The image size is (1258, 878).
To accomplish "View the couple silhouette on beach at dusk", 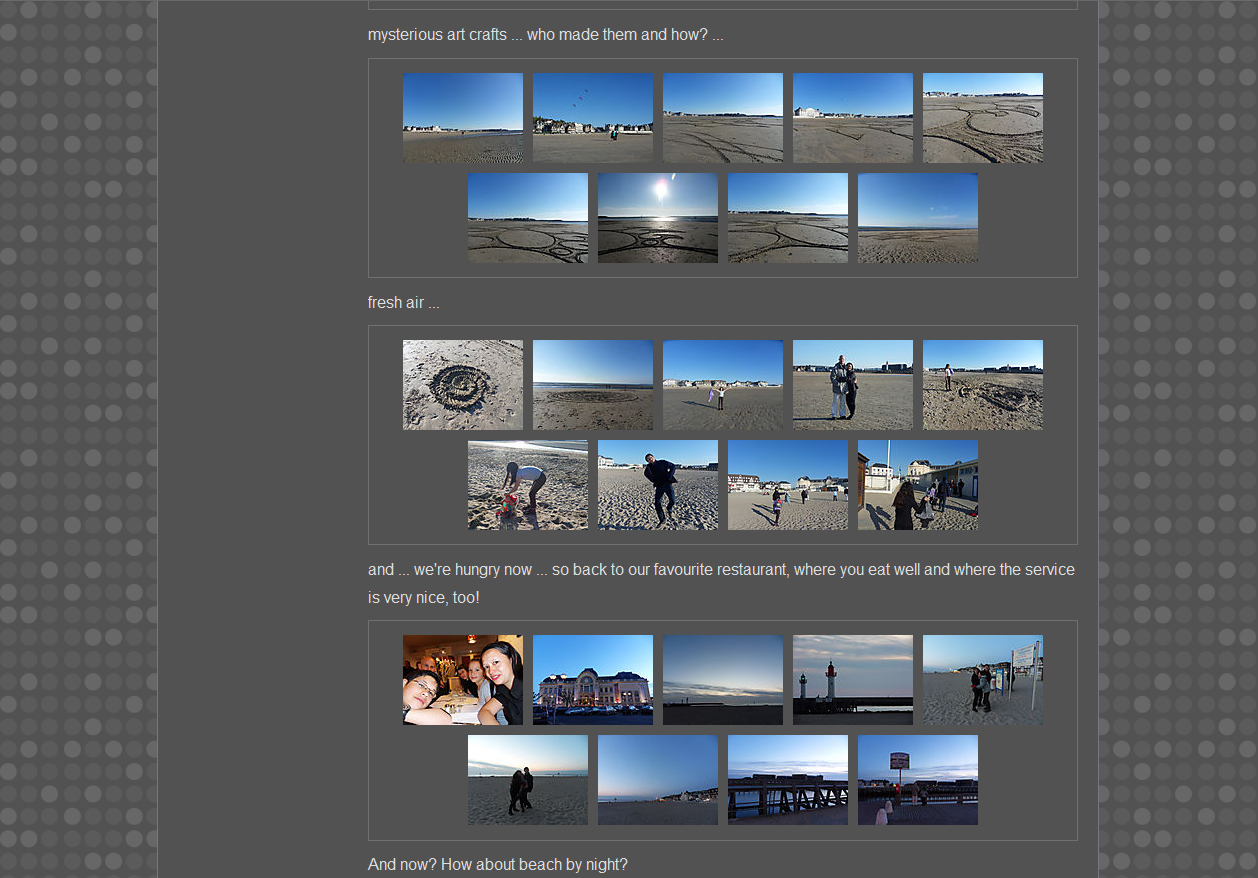I will (527, 780).
